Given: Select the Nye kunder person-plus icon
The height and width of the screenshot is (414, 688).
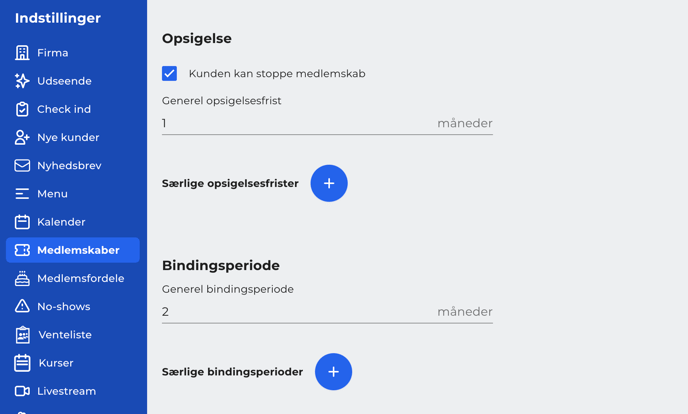Looking at the screenshot, I should [22, 137].
